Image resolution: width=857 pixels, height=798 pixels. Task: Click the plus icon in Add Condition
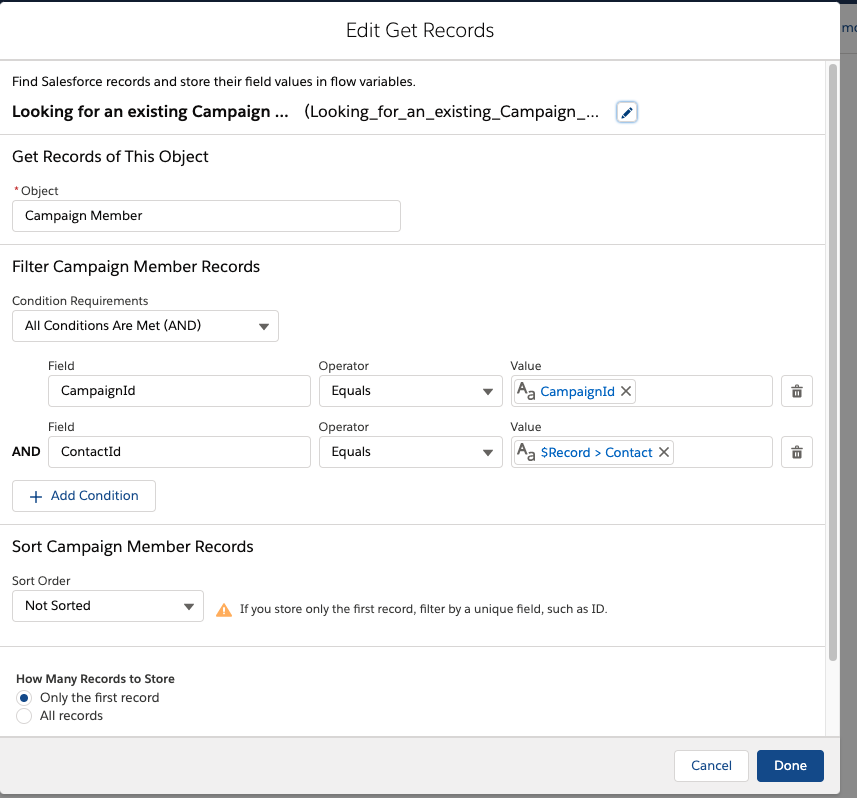pos(36,497)
